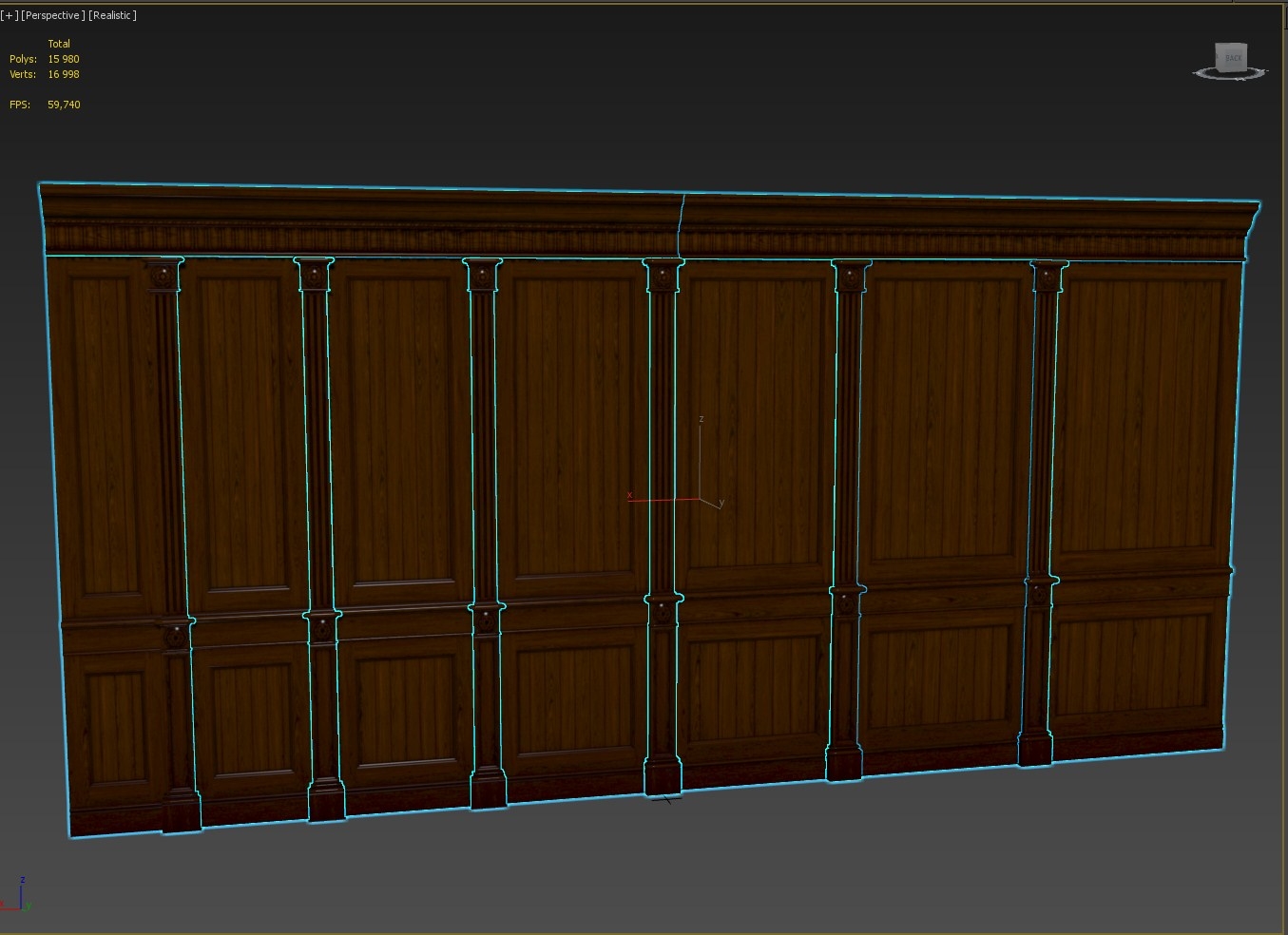Open the Realistic shading mode dropdown
The width and height of the screenshot is (1288, 935).
(112, 15)
